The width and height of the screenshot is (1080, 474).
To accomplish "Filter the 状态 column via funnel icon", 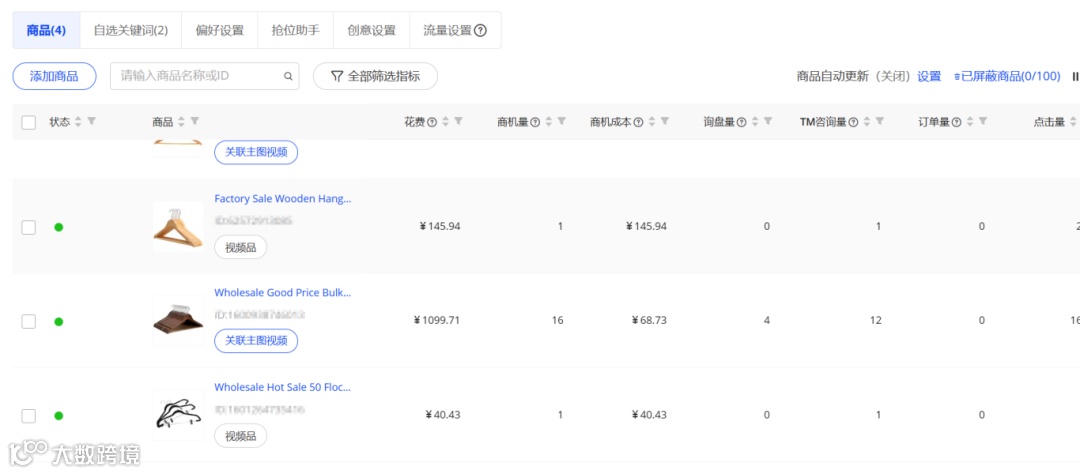I will point(91,122).
